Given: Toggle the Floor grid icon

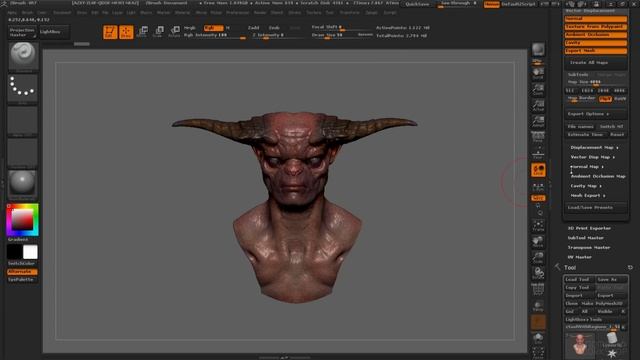Looking at the screenshot, I should pos(538,153).
